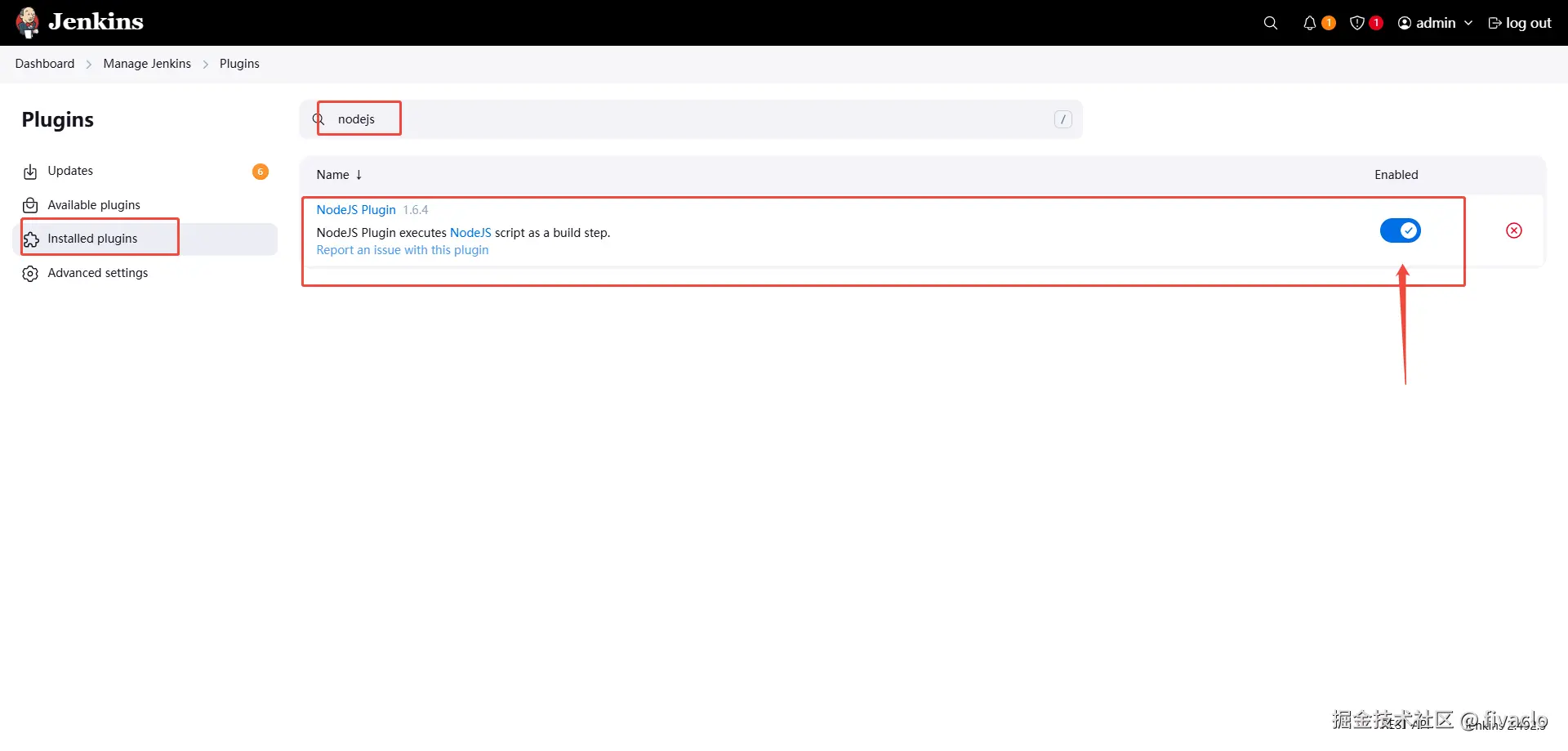The width and height of the screenshot is (1568, 751).
Task: Click the plugin version 1.6.4 text
Action: click(416, 210)
